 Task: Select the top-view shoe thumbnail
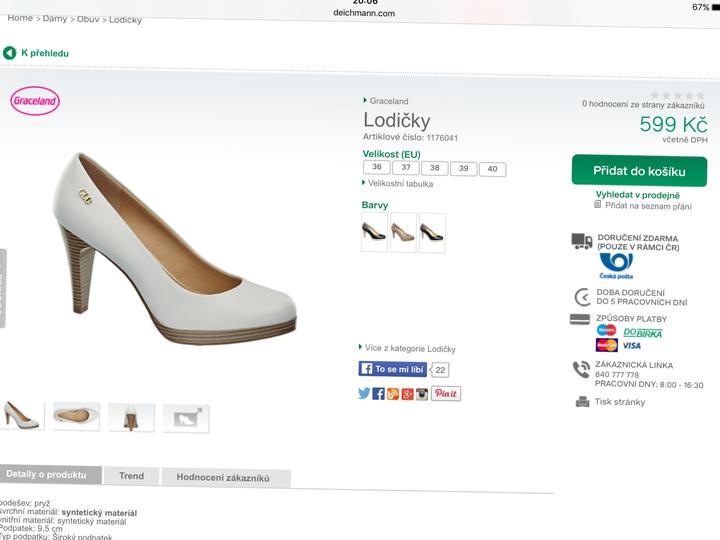(77, 415)
